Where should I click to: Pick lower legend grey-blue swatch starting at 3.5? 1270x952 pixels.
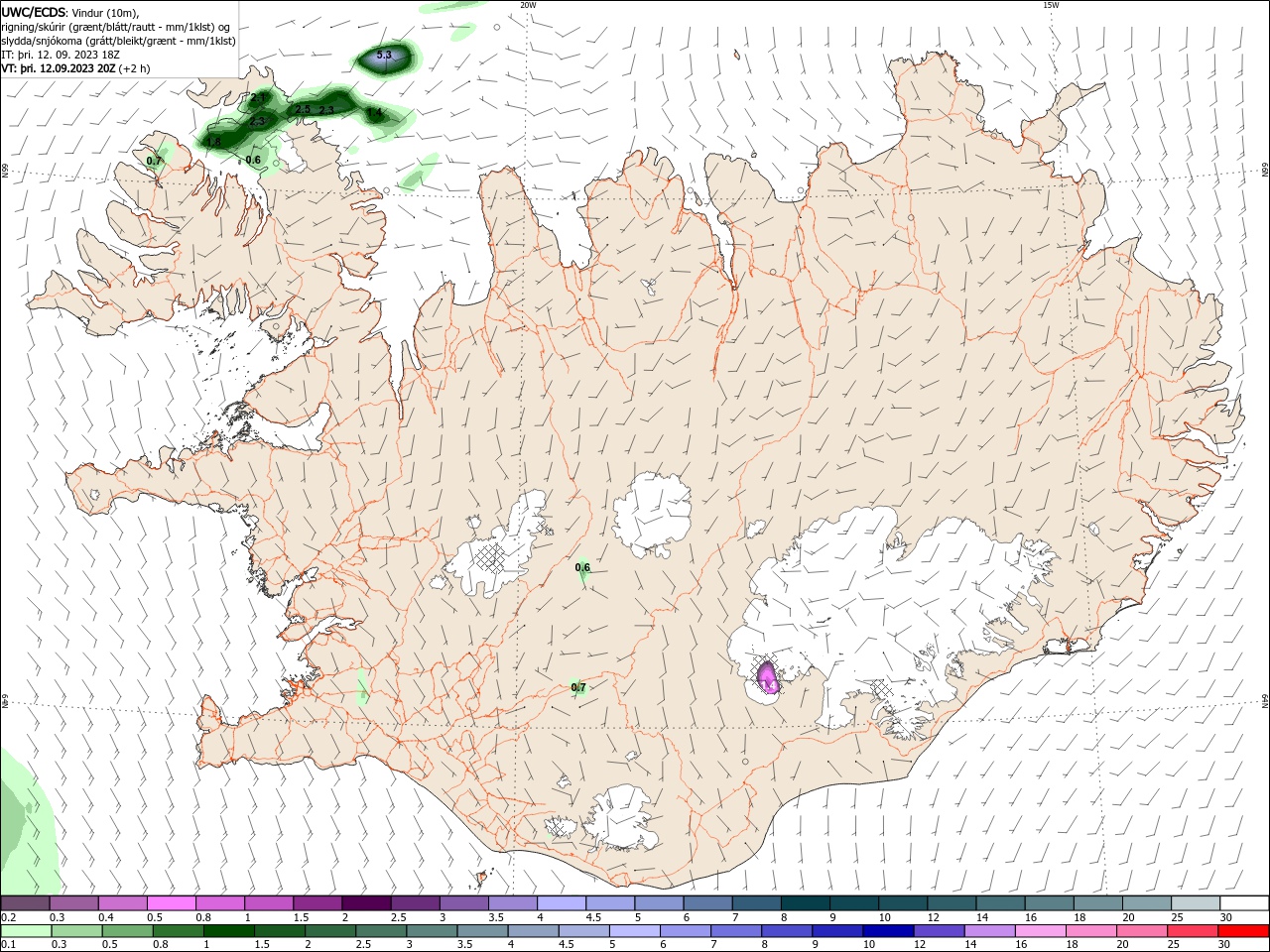click(x=482, y=931)
